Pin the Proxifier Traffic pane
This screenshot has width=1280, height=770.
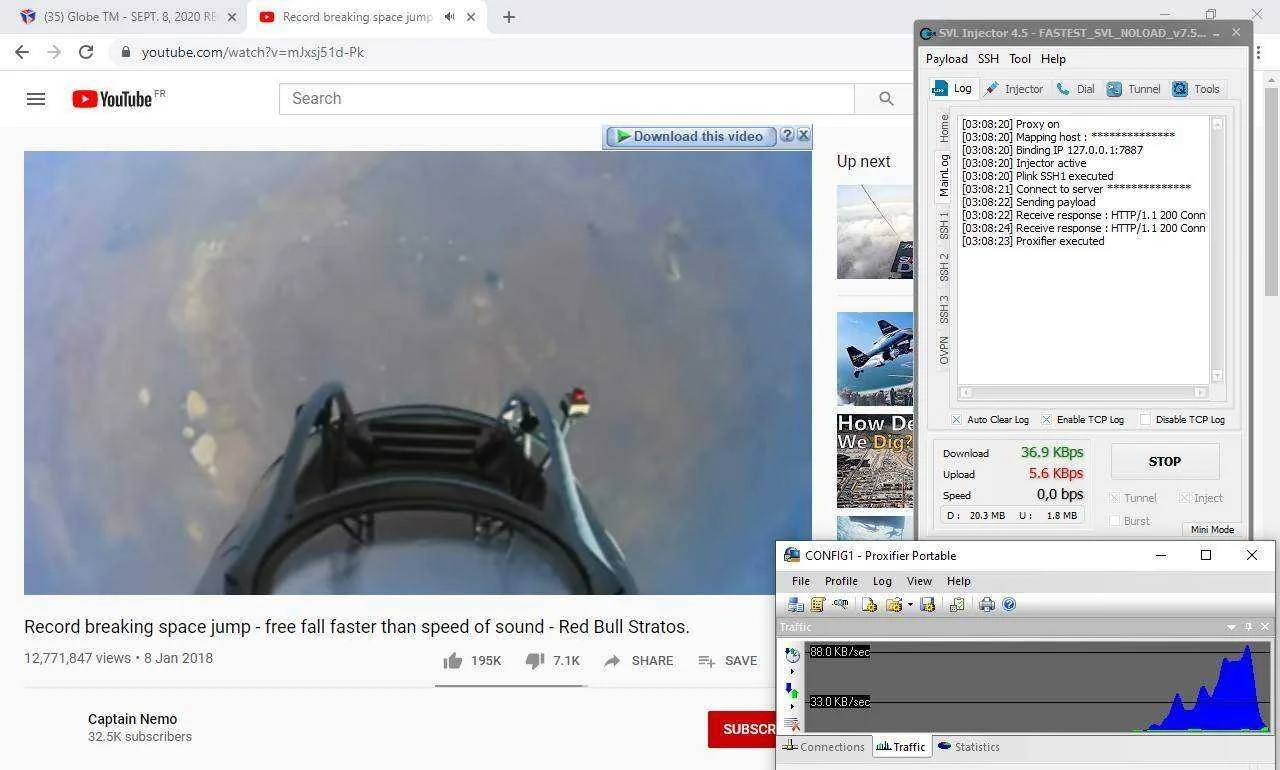(1249, 627)
